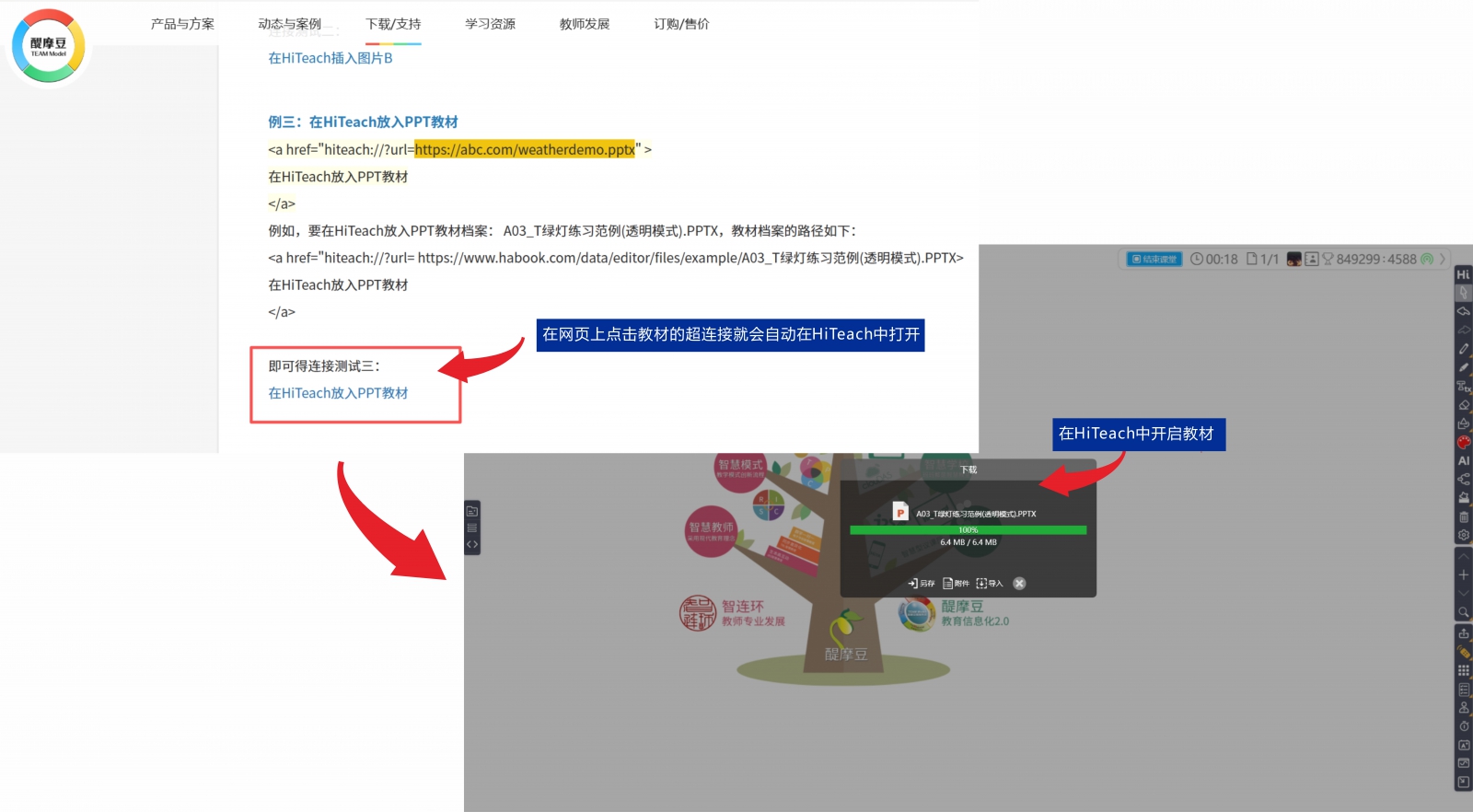Click the 结束课堂 end class button
Image resolution: width=1473 pixels, height=812 pixels.
pos(1154,260)
